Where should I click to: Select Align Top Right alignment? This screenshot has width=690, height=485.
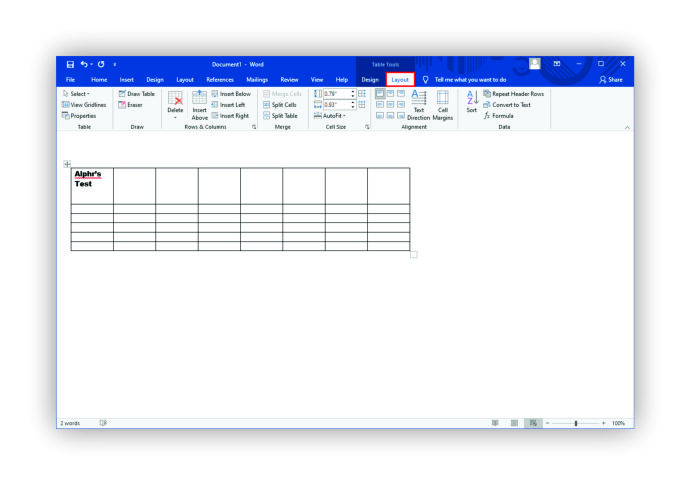click(x=401, y=94)
